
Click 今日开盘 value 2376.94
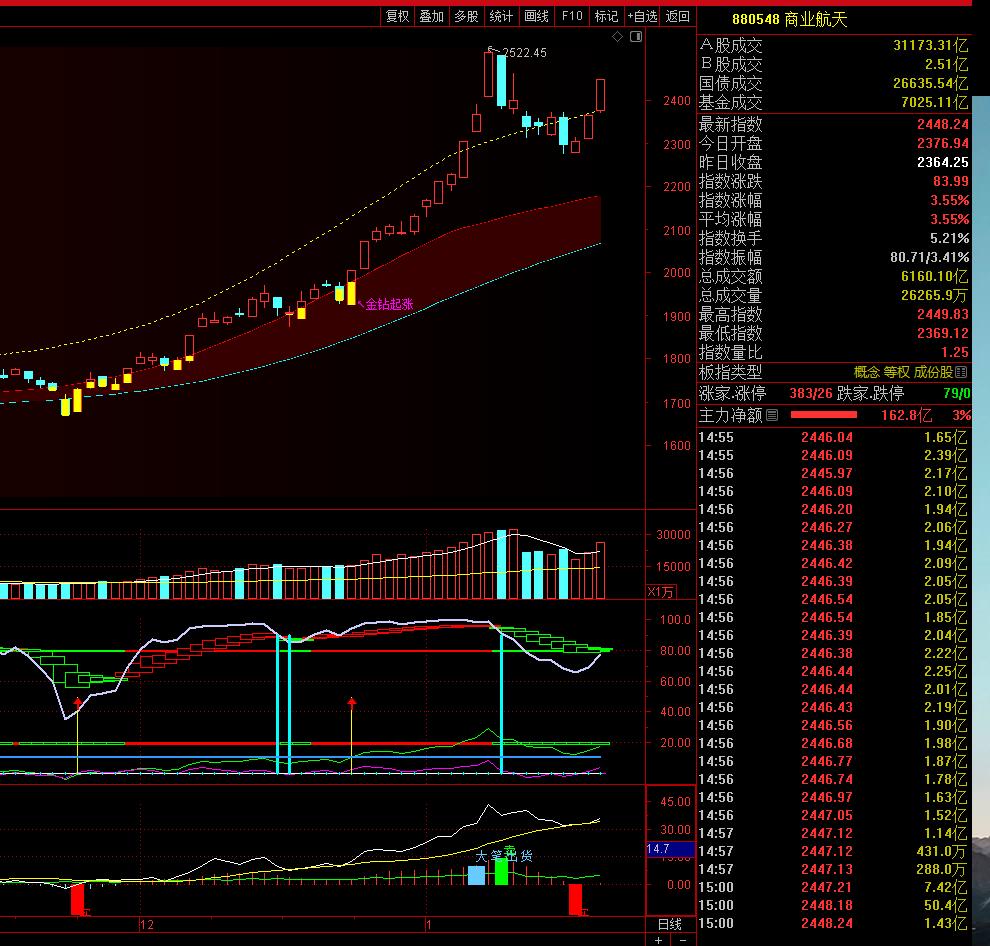click(x=943, y=143)
